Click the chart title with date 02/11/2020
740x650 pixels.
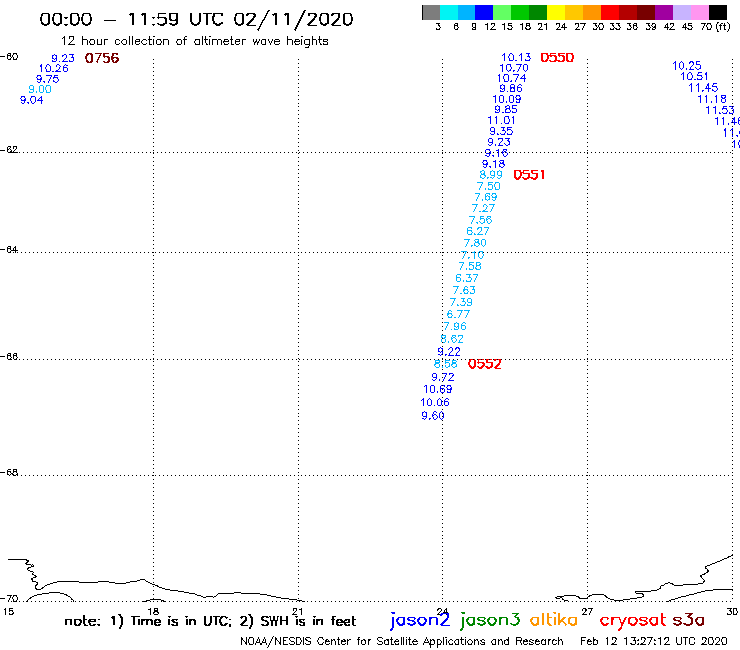[196, 19]
